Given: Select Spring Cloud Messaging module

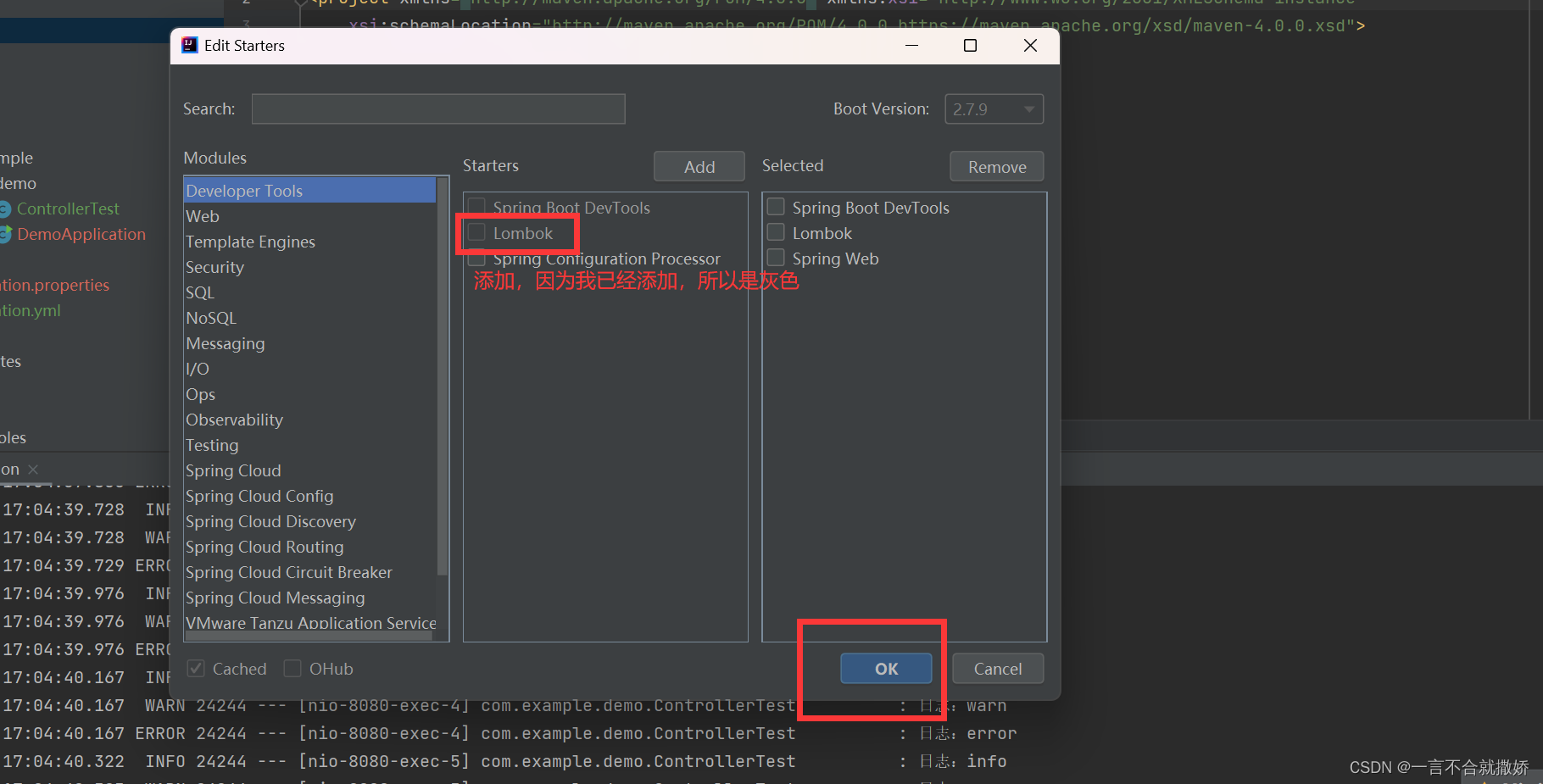Looking at the screenshot, I should pos(310,598).
